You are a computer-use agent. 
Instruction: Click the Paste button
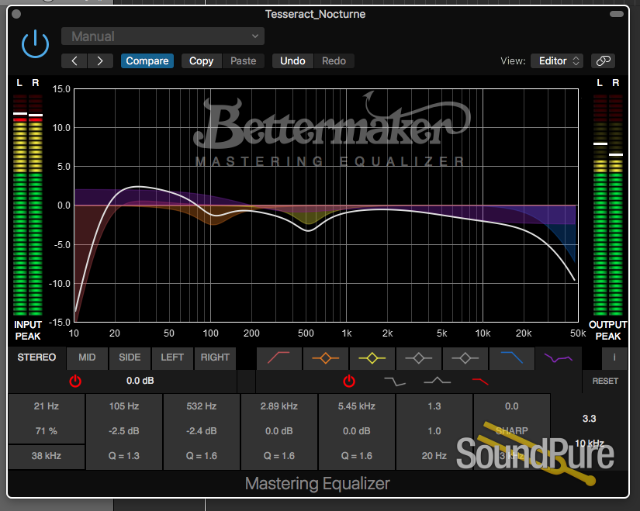(x=243, y=61)
